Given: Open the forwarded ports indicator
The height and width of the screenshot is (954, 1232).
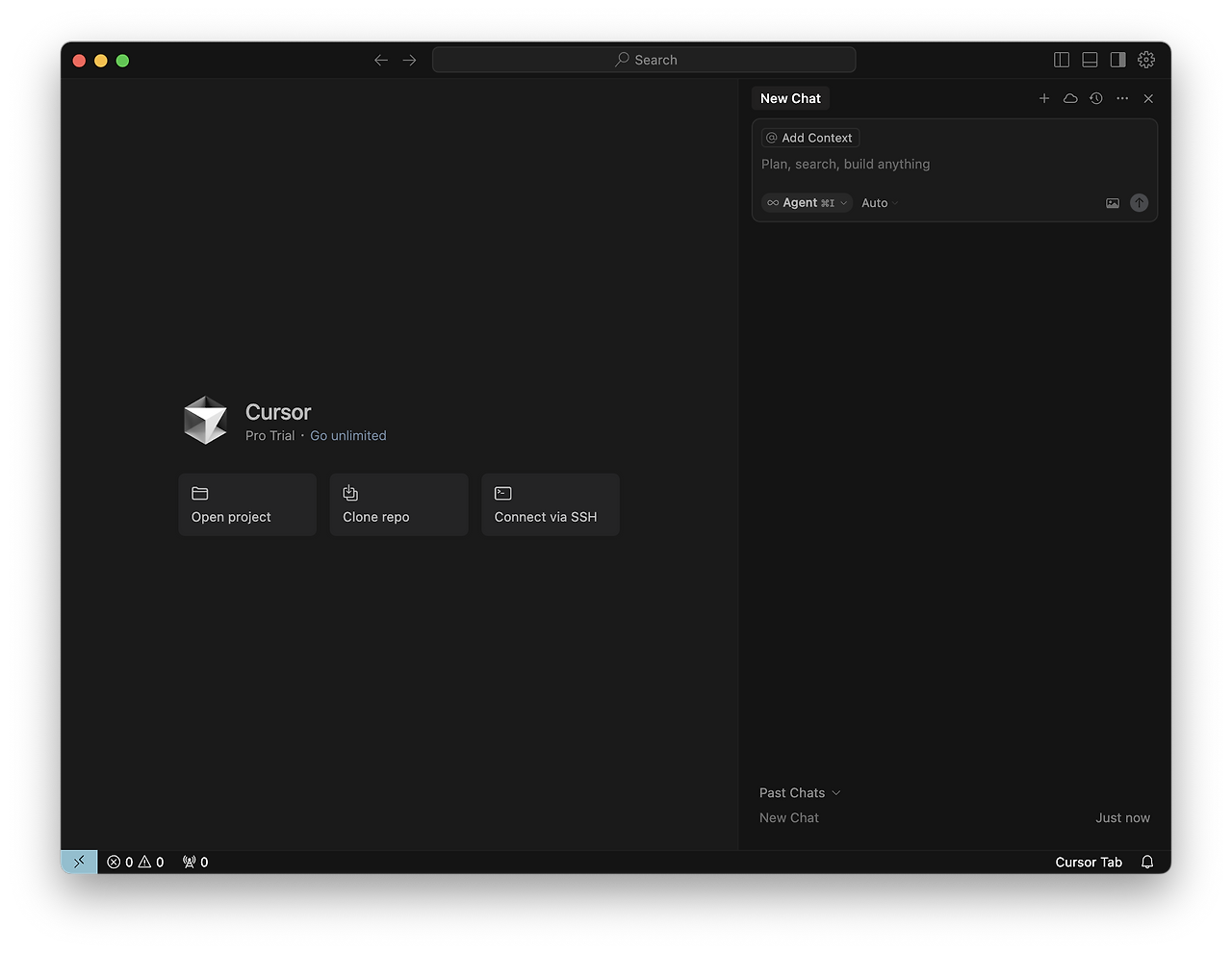Looking at the screenshot, I should pos(195,863).
